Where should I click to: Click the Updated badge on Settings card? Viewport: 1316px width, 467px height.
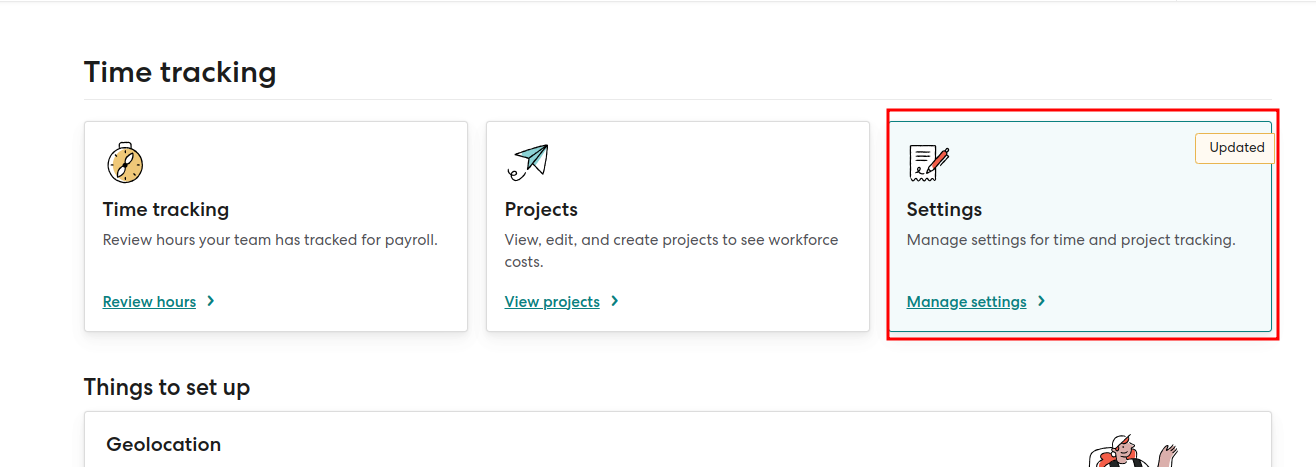click(1236, 148)
